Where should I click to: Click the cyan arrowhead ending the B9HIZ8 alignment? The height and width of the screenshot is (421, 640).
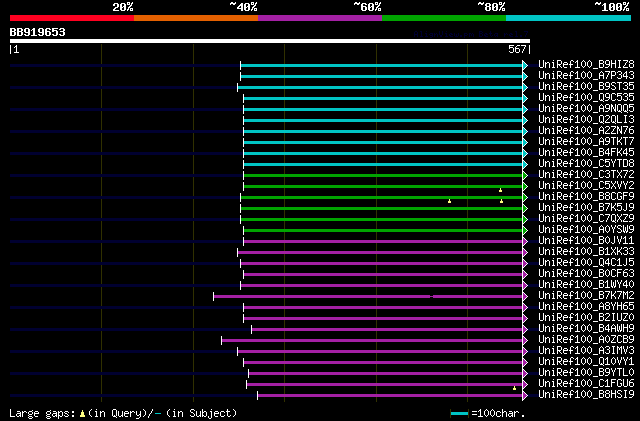(x=525, y=65)
